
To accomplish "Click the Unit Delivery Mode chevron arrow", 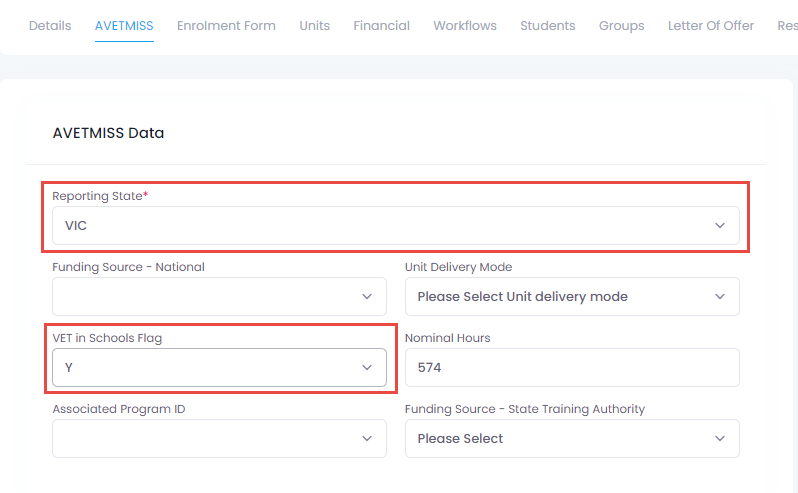I will point(720,296).
